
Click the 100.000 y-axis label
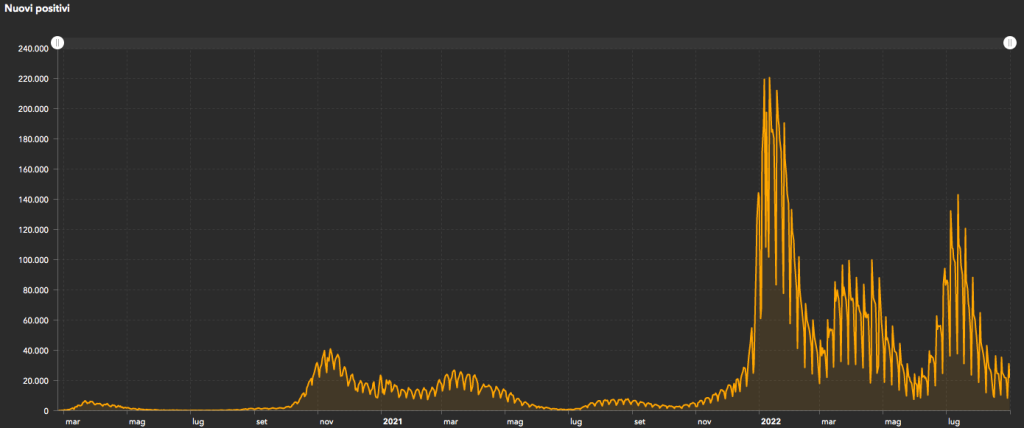(34, 260)
